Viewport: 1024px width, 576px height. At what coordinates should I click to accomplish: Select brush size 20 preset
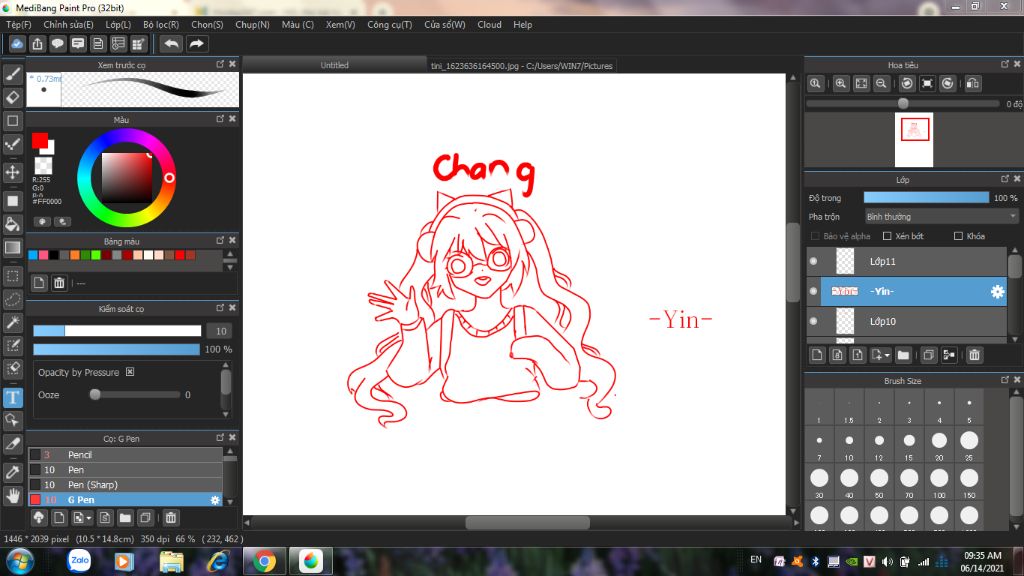pos(939,445)
